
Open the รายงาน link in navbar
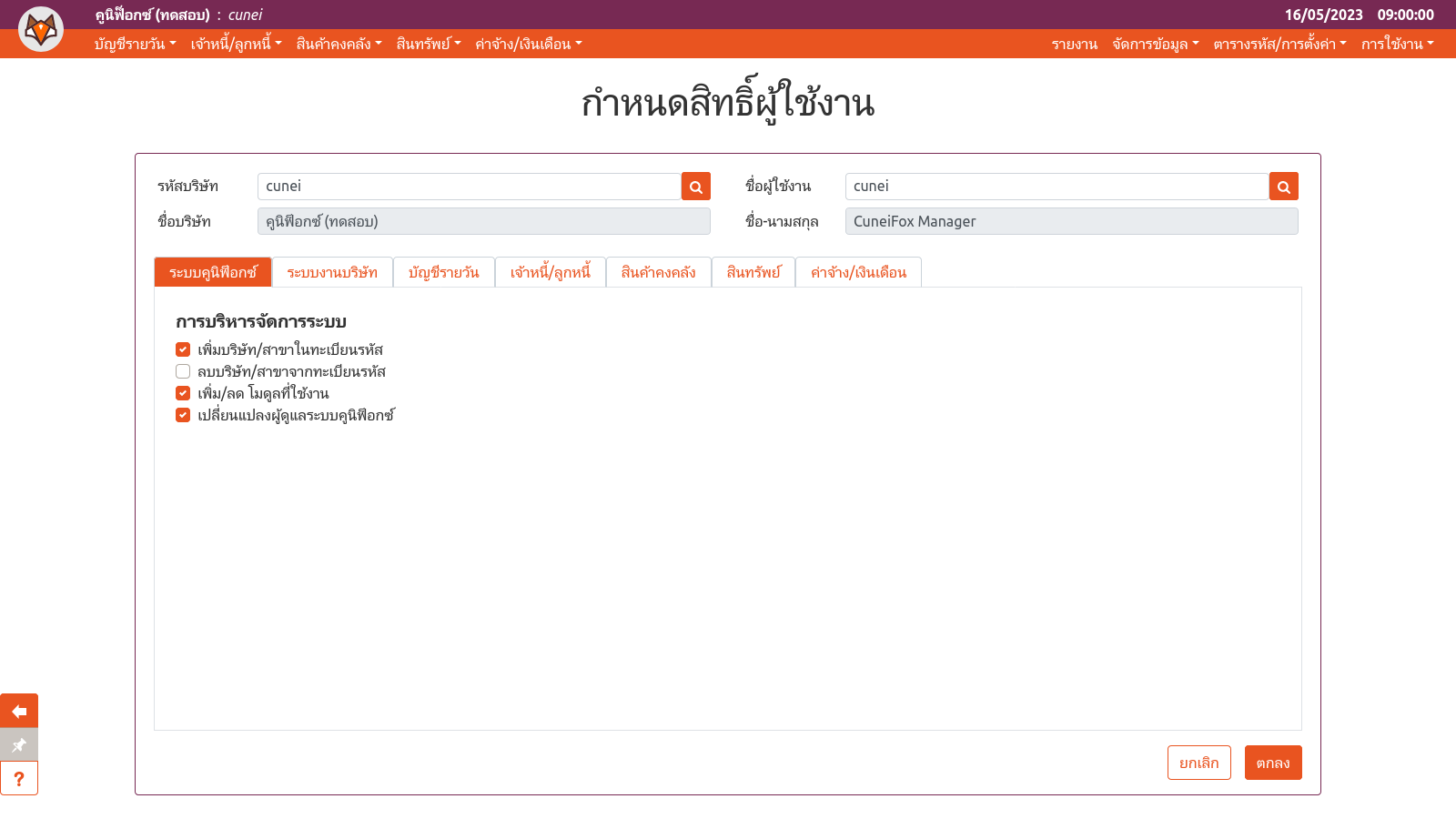point(1074,44)
